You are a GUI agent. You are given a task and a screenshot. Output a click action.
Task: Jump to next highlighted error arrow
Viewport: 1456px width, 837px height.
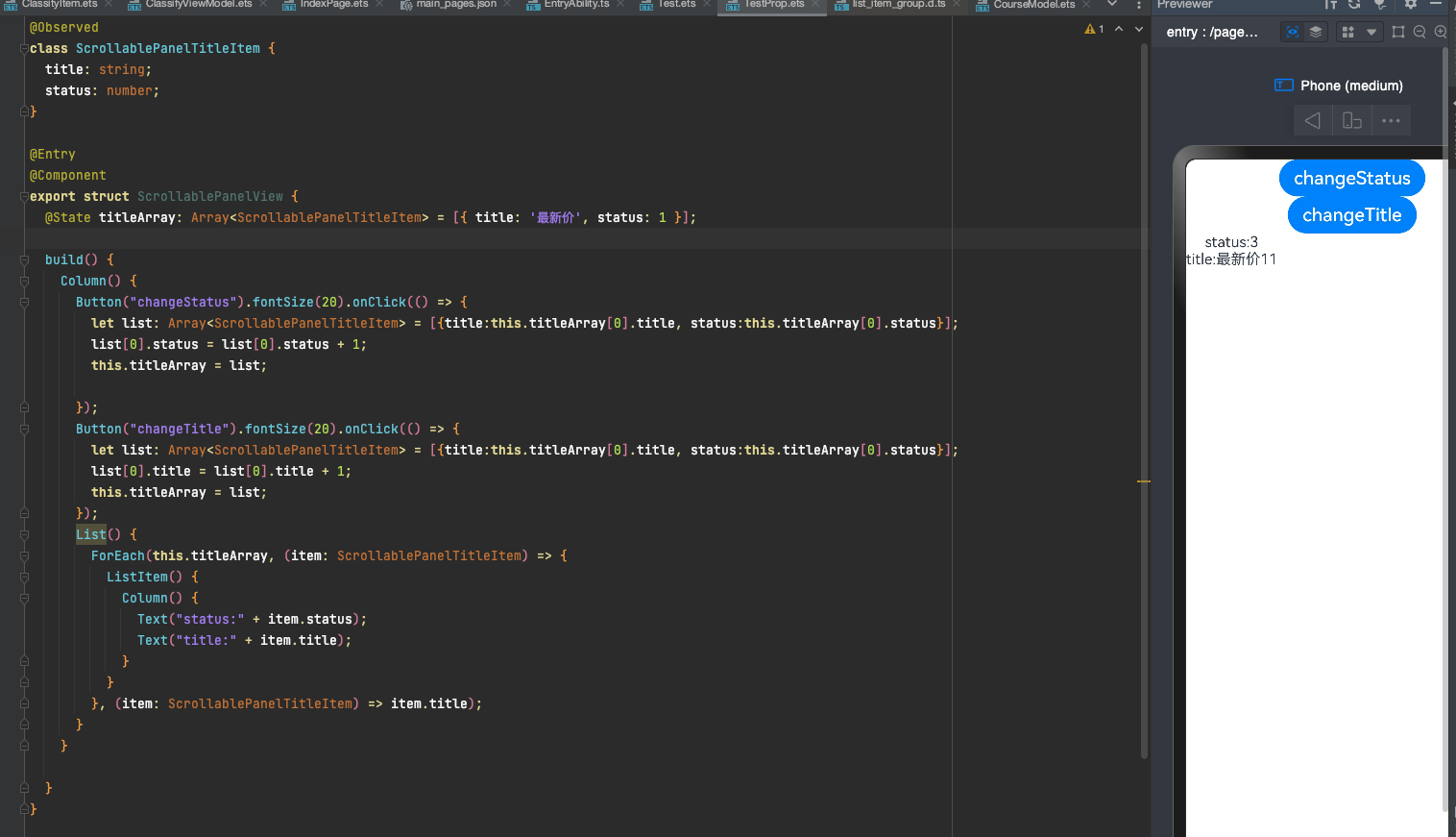click(1139, 30)
